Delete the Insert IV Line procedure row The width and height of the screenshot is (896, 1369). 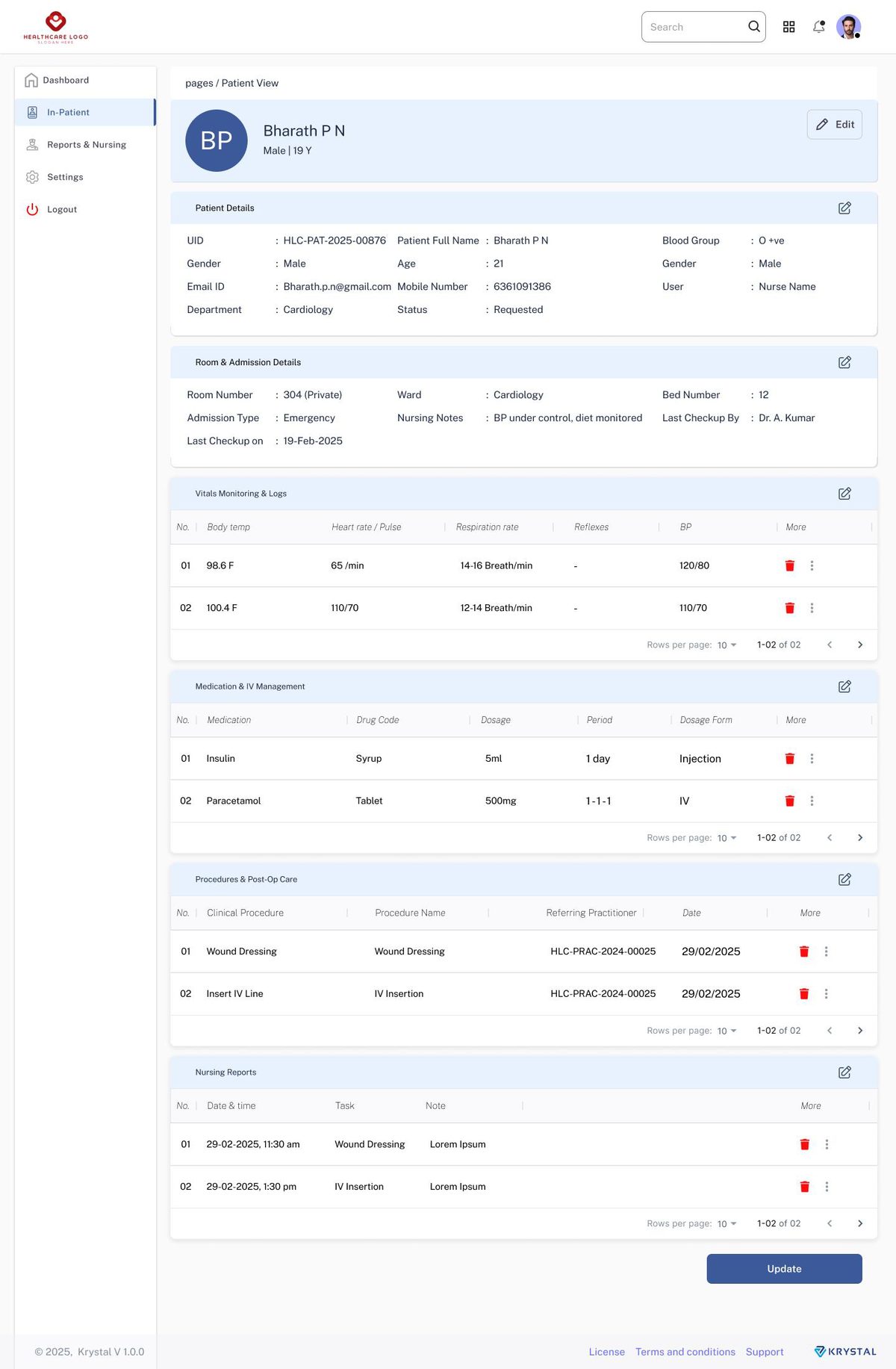[x=804, y=994]
